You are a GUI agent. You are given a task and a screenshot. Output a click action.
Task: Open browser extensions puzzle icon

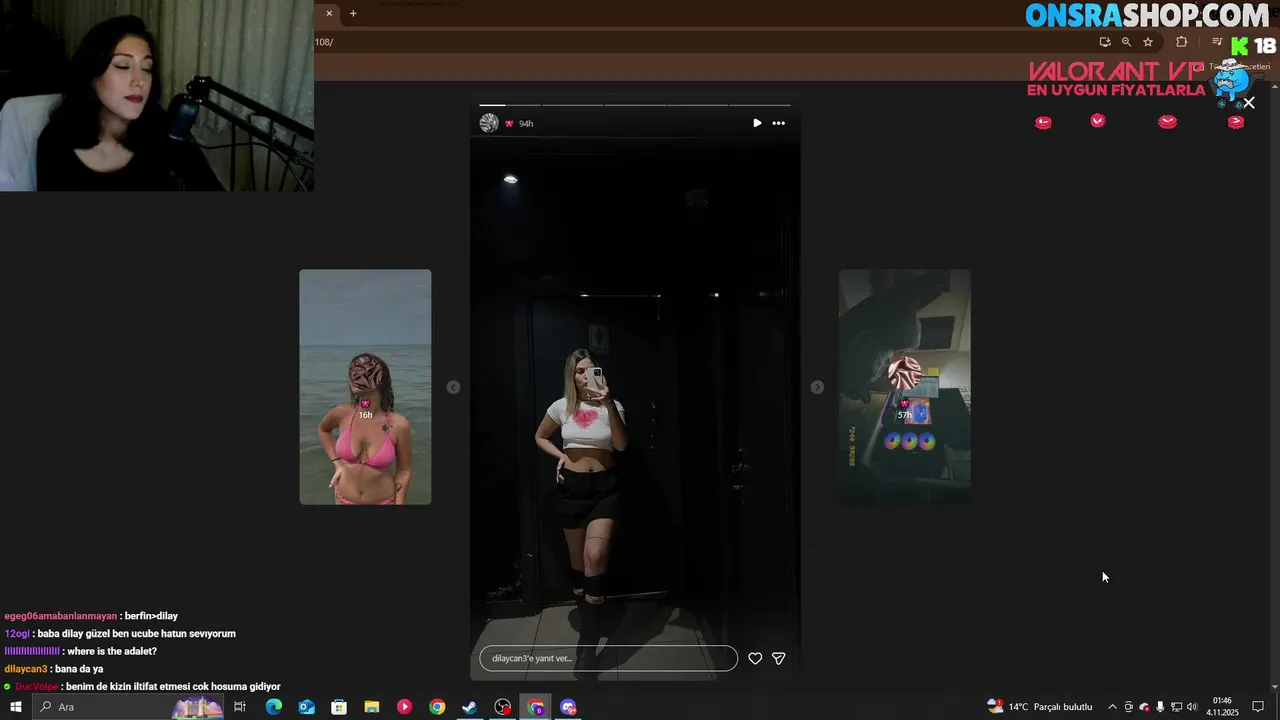[1182, 42]
